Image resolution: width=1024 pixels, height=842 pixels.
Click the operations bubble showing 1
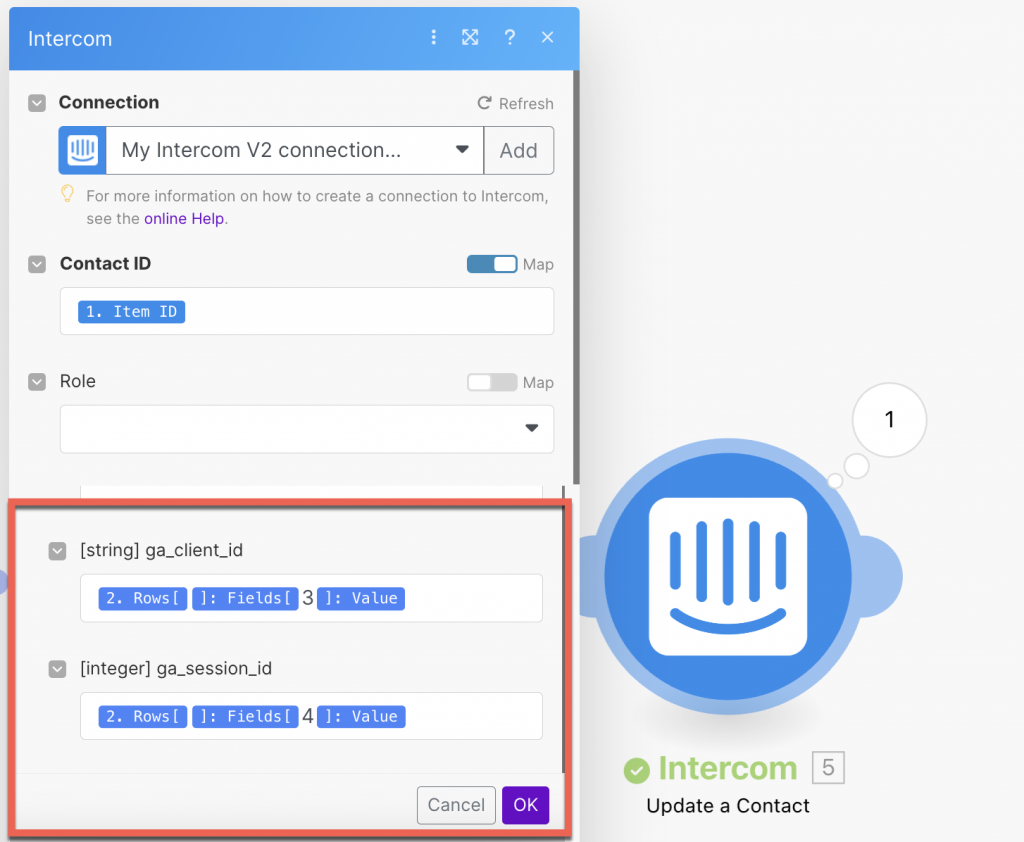pyautogui.click(x=889, y=419)
